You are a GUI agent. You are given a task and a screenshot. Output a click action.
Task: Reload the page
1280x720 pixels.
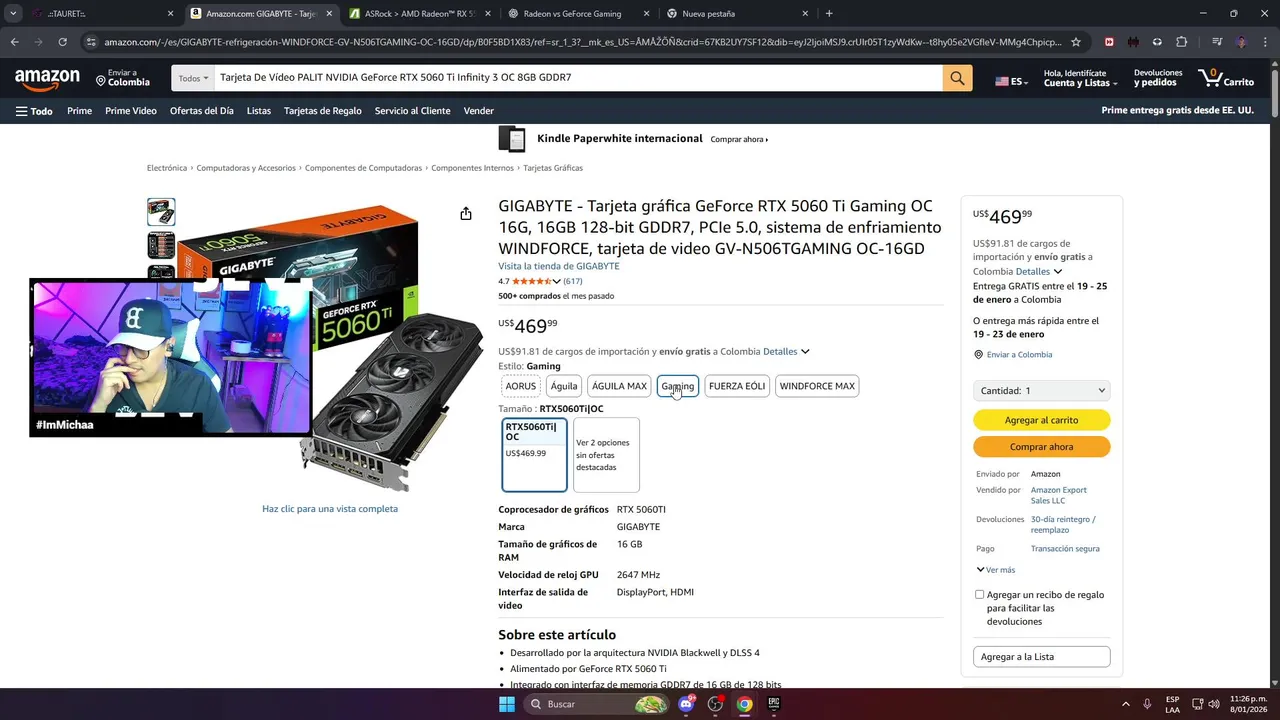click(x=62, y=42)
